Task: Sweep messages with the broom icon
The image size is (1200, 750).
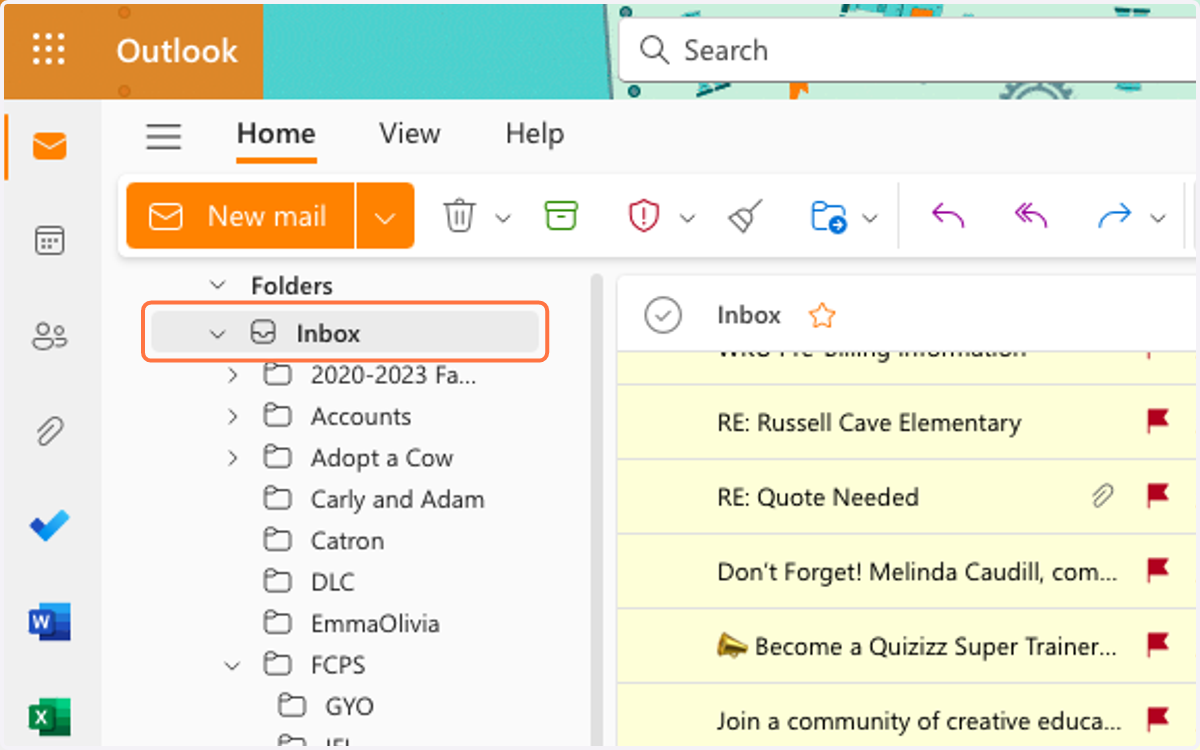Action: point(745,216)
